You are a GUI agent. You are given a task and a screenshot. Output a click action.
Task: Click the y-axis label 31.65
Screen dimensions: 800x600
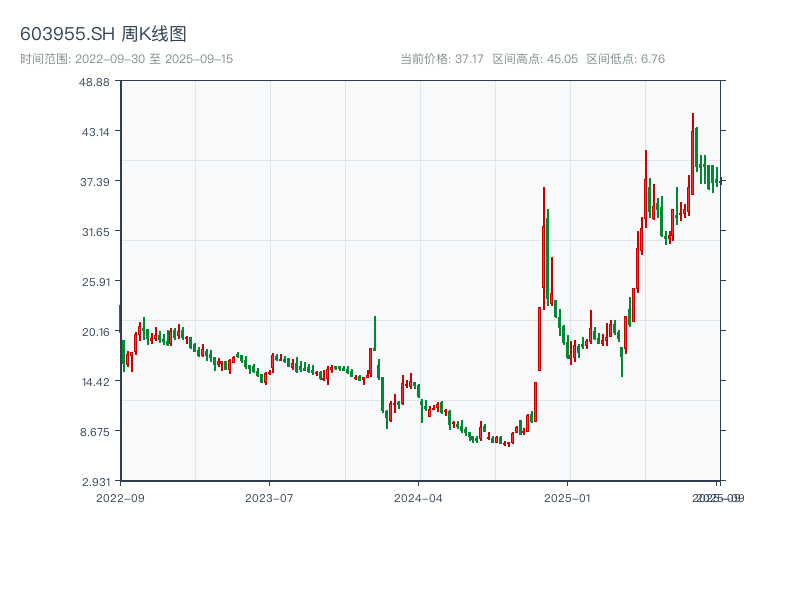[95, 232]
